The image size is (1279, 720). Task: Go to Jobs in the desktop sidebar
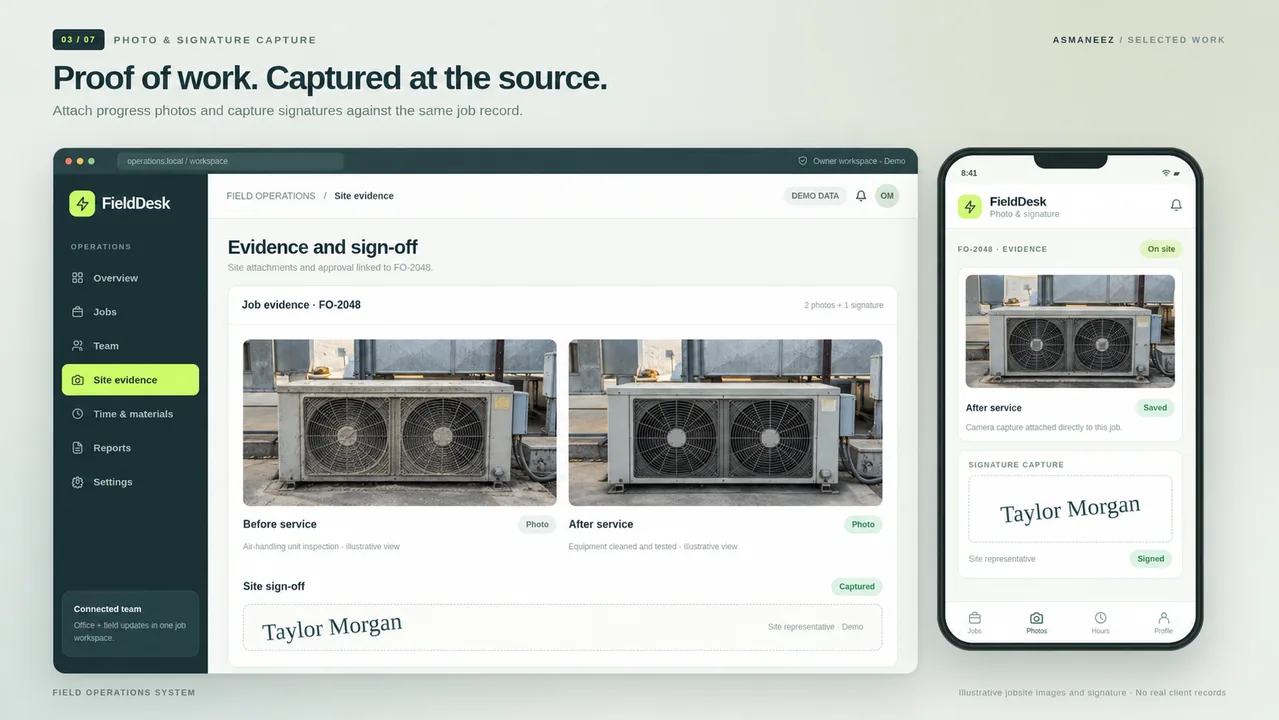130,312
